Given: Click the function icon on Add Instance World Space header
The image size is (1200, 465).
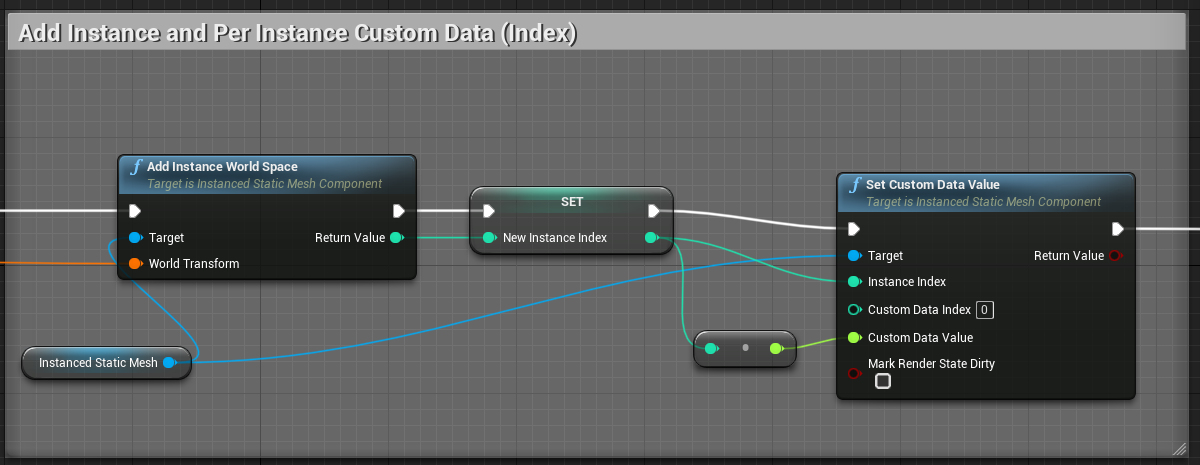Looking at the screenshot, I should [x=136, y=167].
